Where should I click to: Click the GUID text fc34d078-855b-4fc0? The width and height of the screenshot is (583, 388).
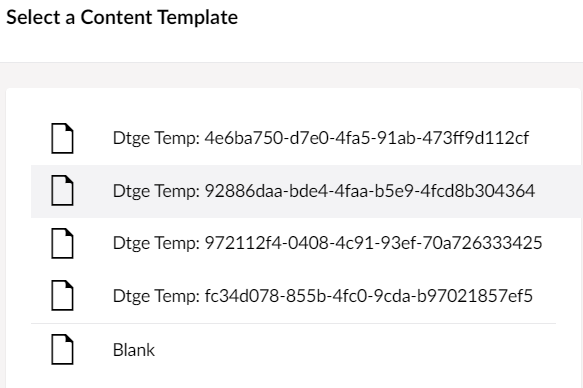pyautogui.click(x=286, y=296)
